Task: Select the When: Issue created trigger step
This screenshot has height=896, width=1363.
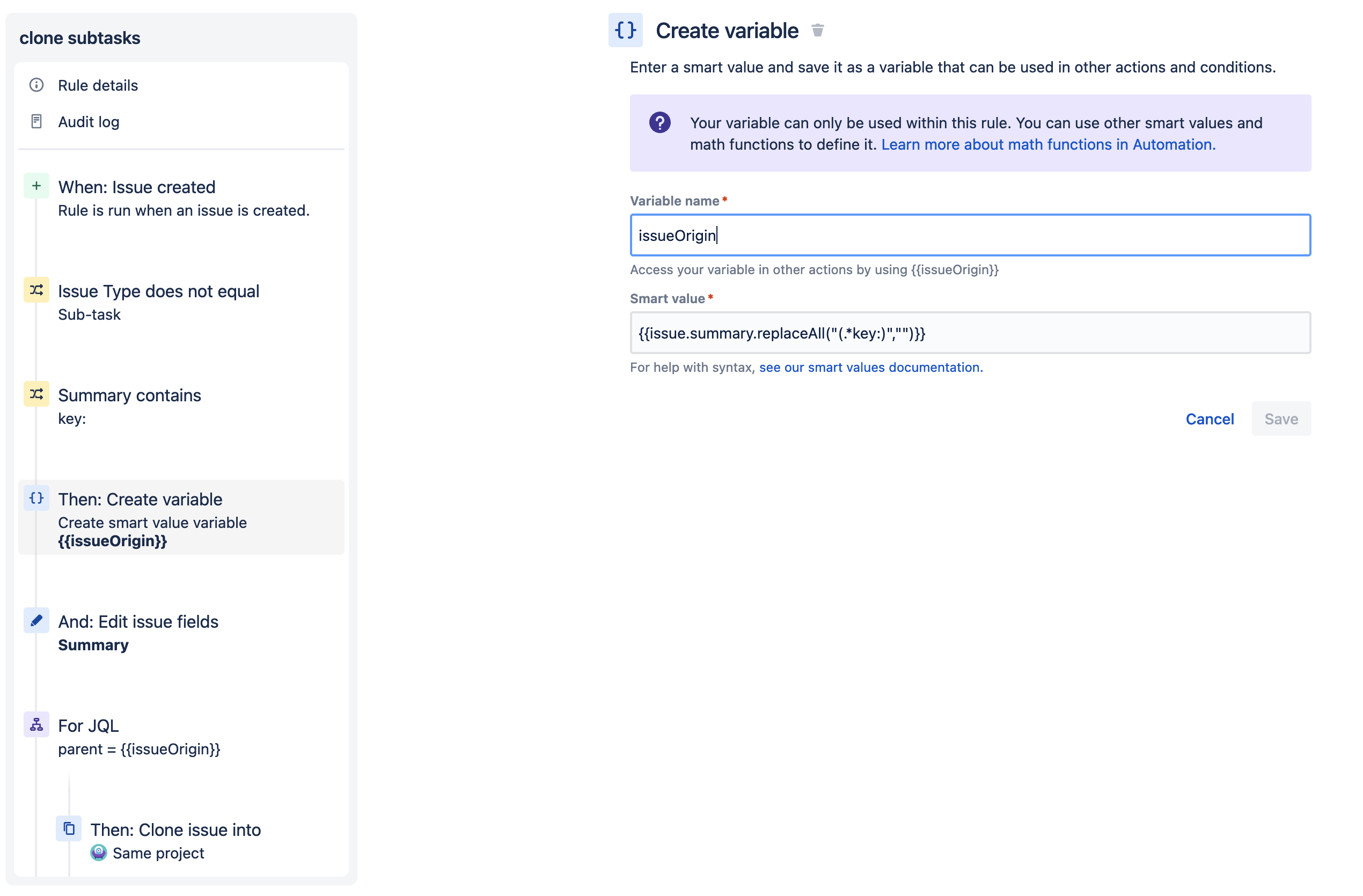Action: click(136, 187)
